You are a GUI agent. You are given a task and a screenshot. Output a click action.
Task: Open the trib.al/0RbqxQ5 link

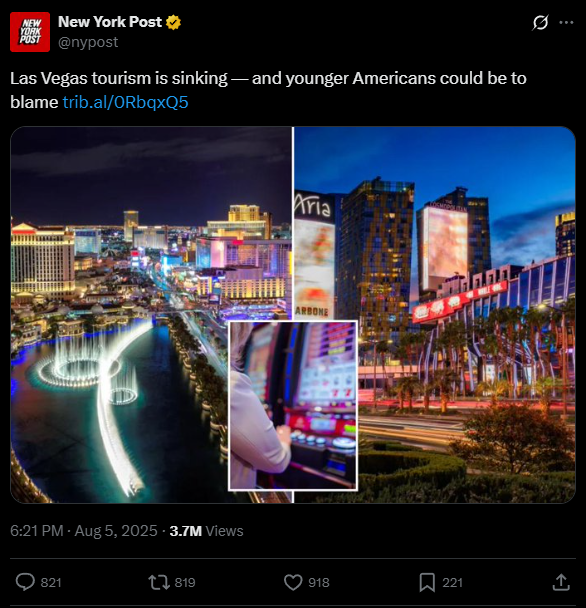[125, 102]
